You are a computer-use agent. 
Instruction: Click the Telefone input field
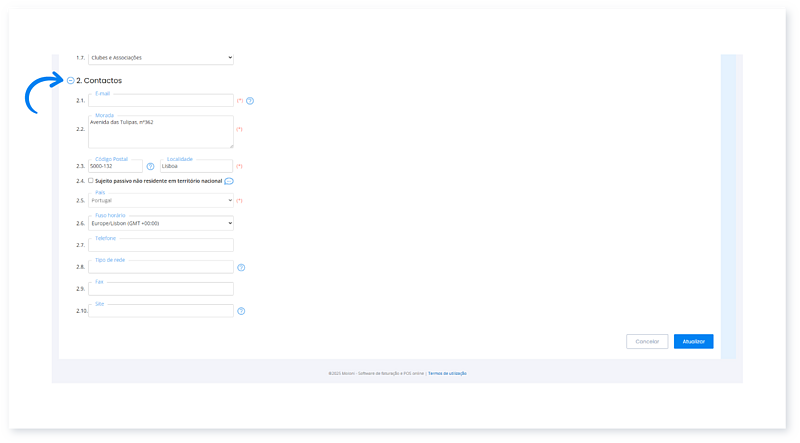coord(160,245)
